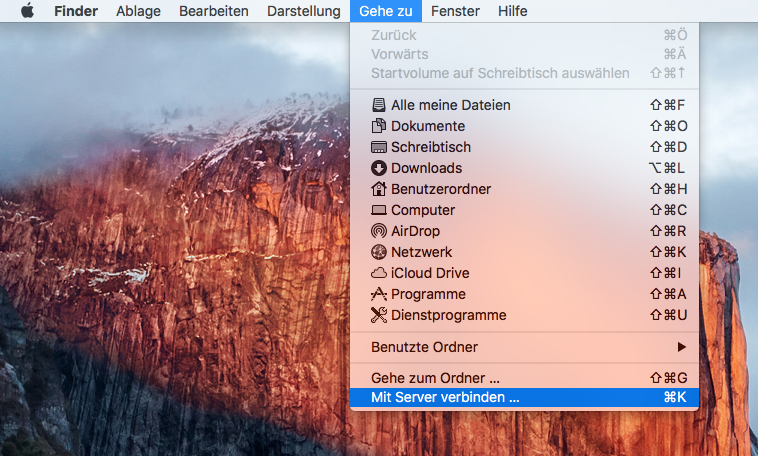Viewport: 758px width, 456px height.
Task: Open the Darstellung menu
Action: point(301,11)
